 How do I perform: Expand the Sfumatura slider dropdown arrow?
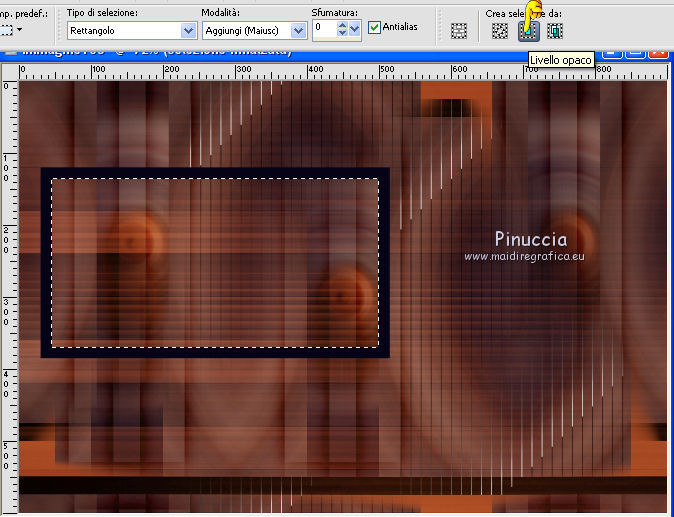(355, 29)
